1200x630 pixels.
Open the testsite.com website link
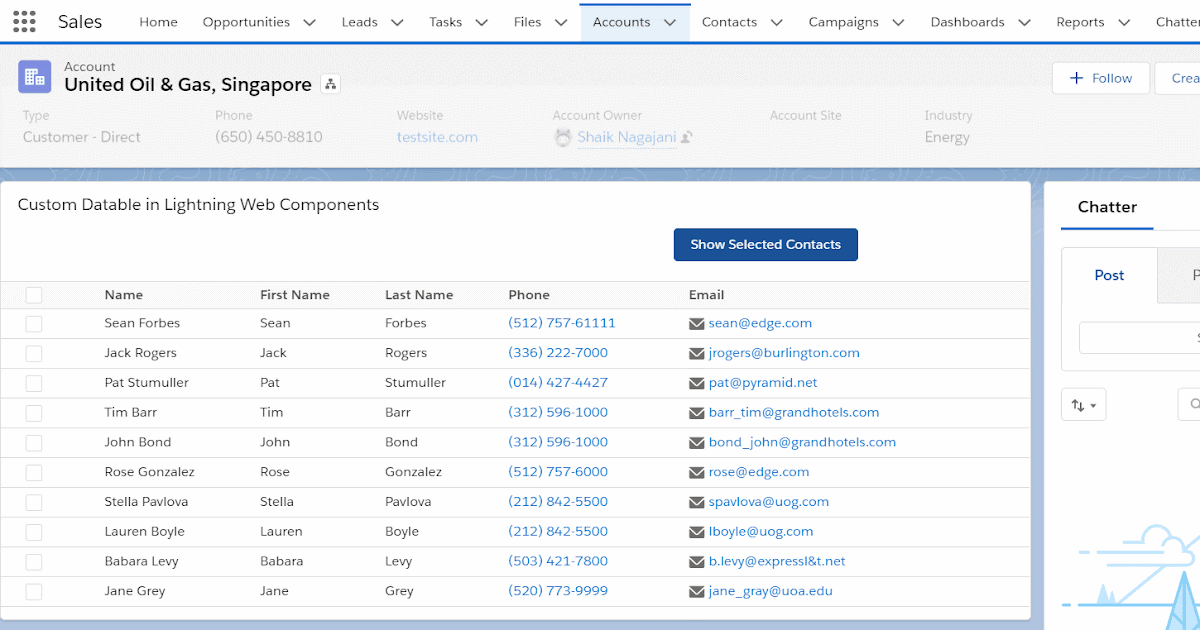(437, 137)
